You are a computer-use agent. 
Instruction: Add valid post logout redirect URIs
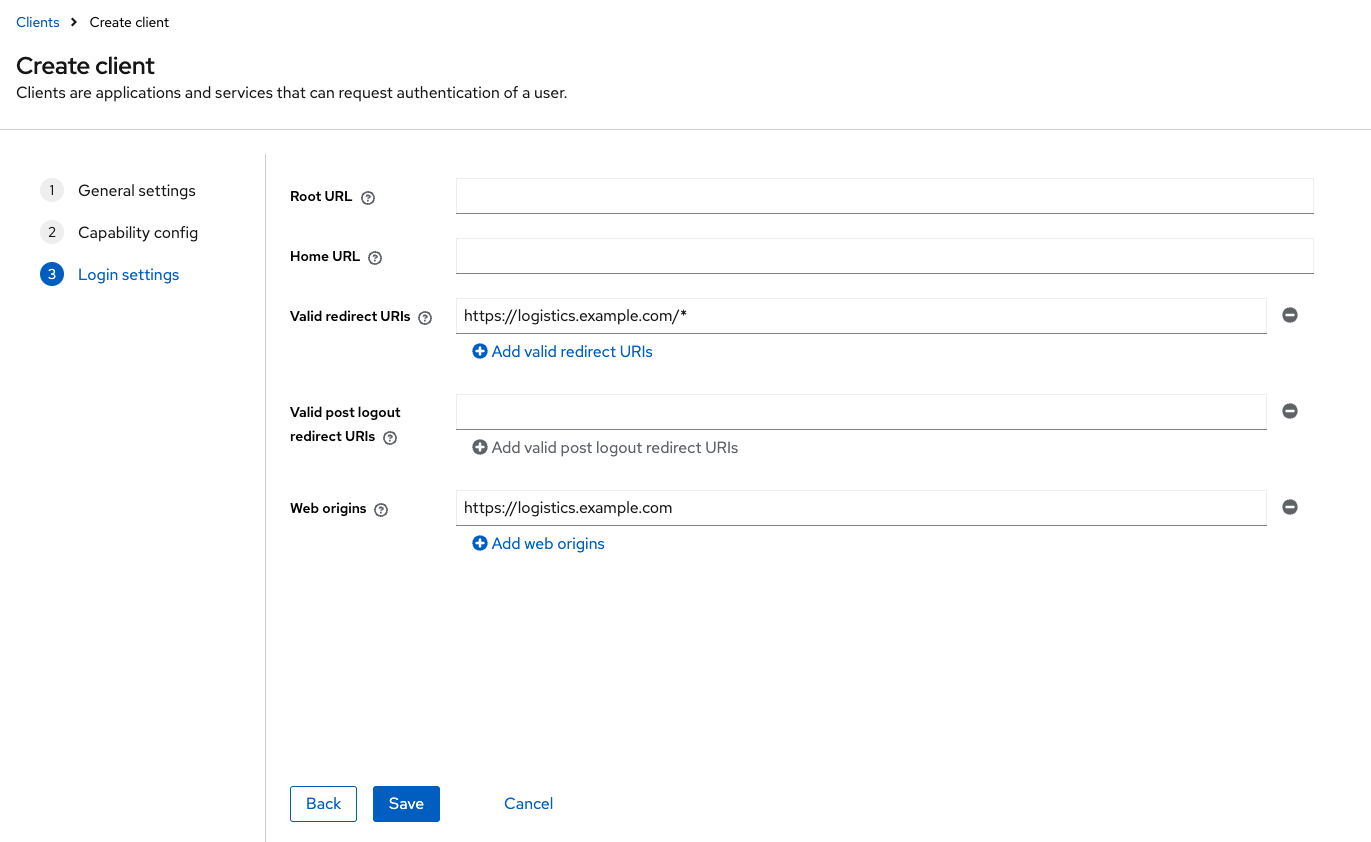604,447
